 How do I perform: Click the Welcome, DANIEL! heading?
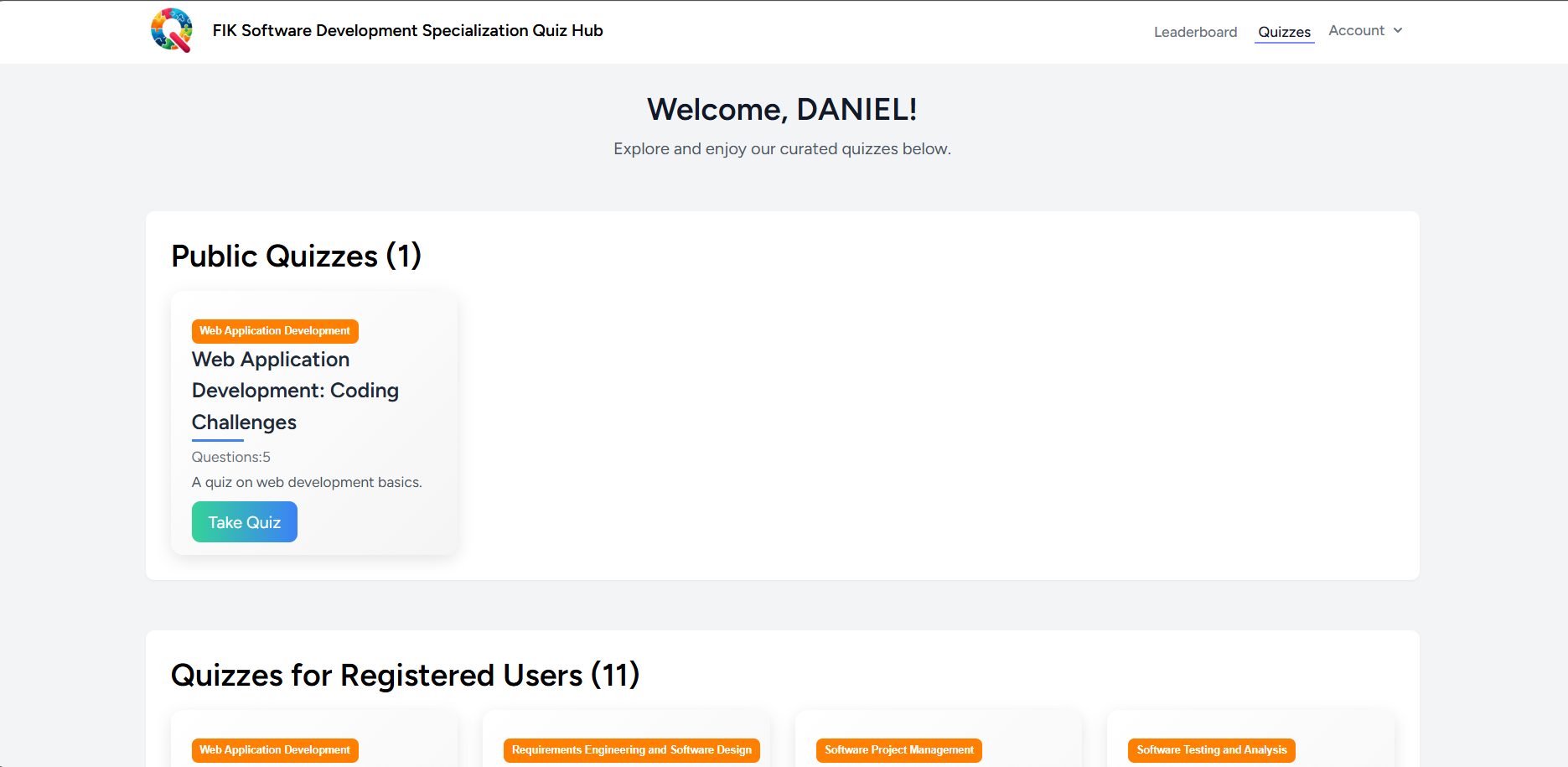click(782, 110)
